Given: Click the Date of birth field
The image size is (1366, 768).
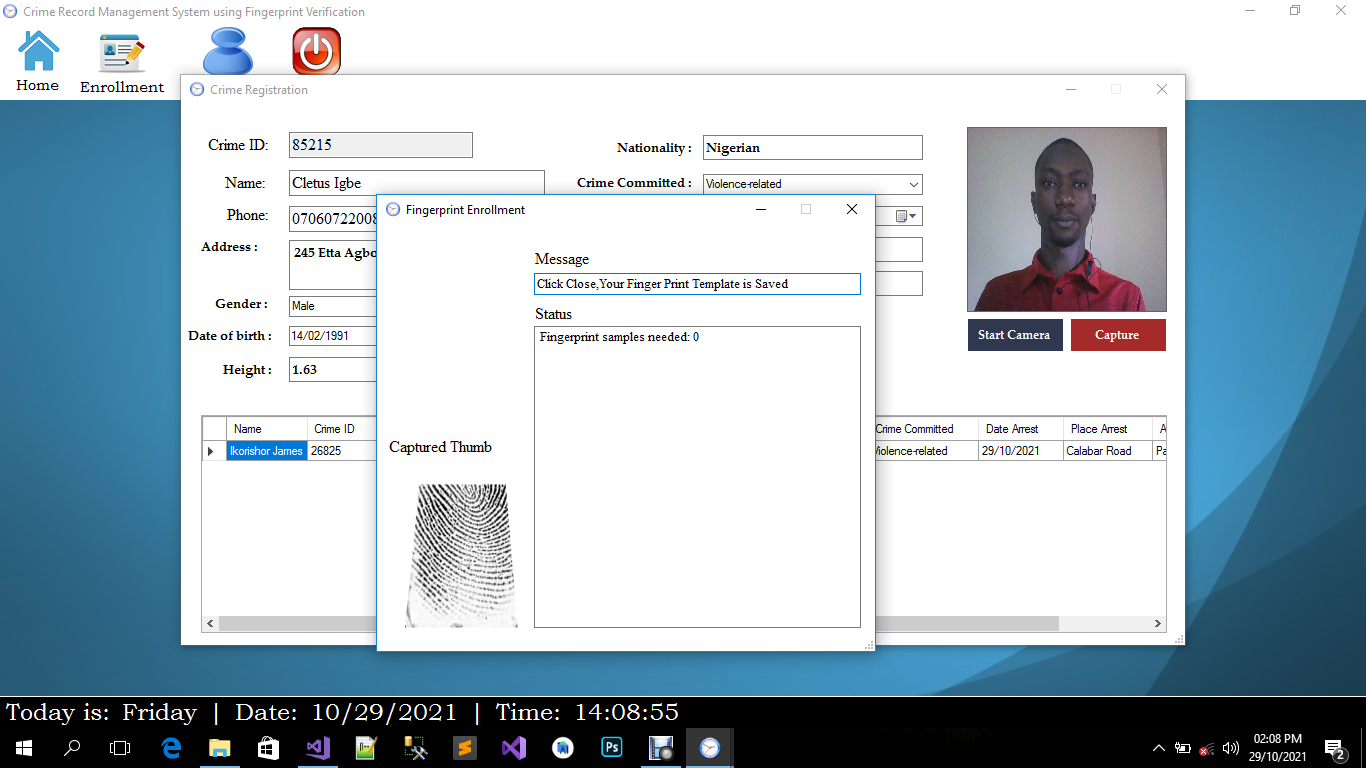Looking at the screenshot, I should (333, 336).
